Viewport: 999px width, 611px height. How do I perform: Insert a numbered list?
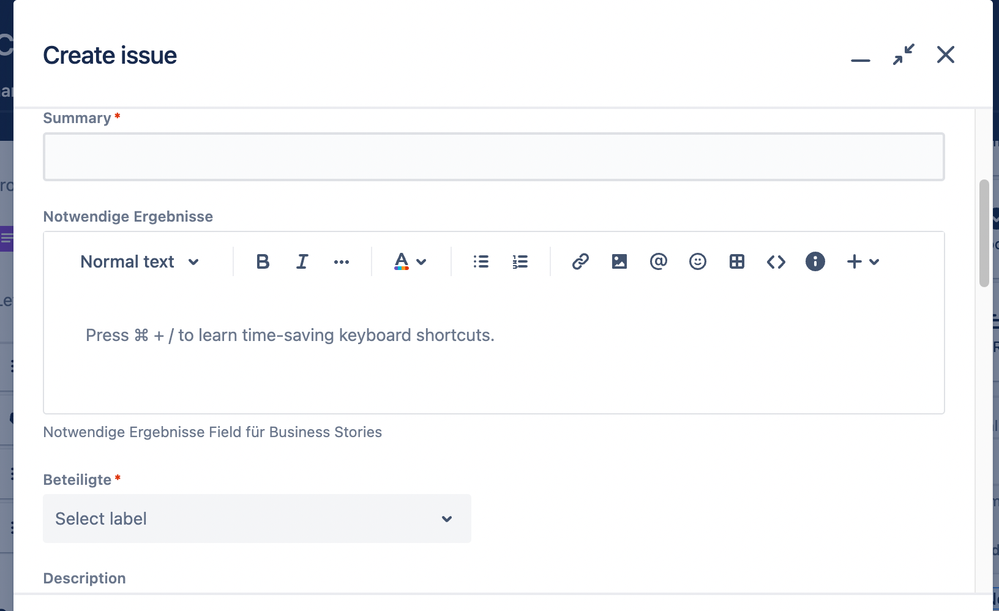[521, 261]
